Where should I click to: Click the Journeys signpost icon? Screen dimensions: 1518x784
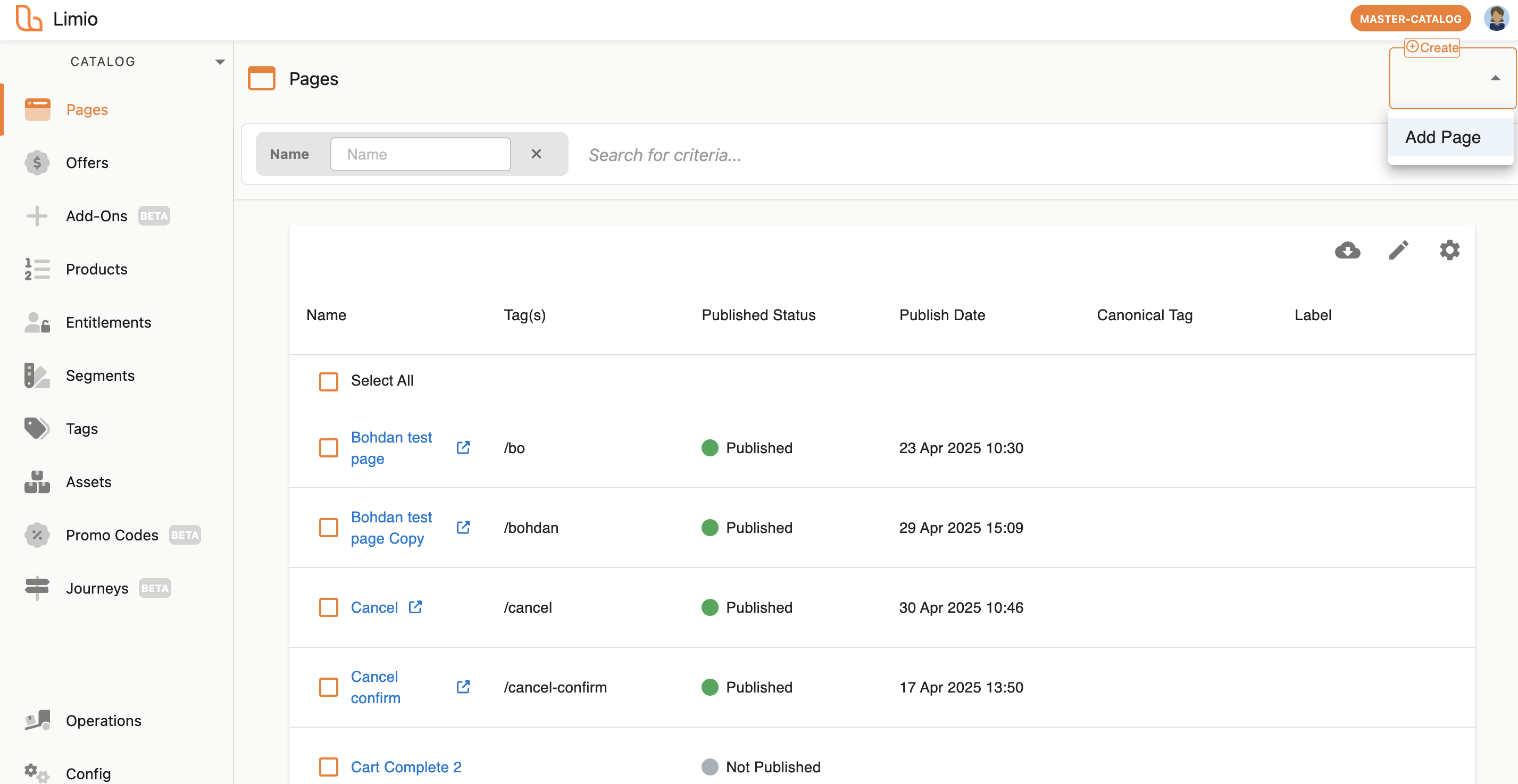point(37,588)
